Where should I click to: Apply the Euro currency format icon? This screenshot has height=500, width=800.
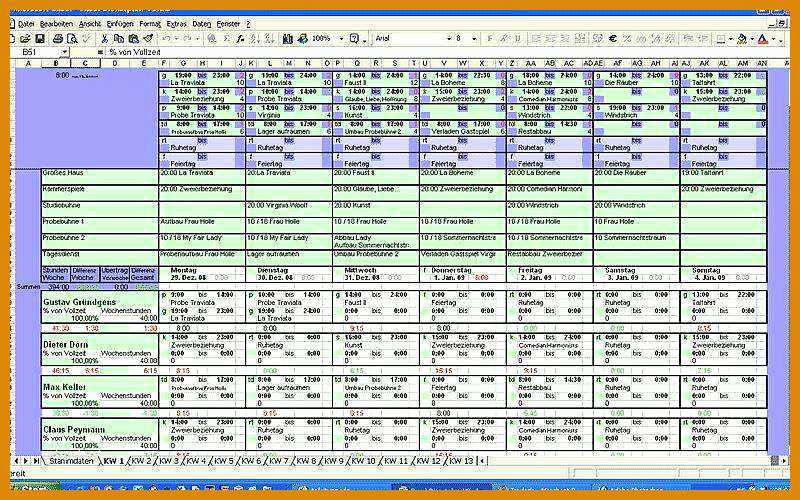coord(613,39)
